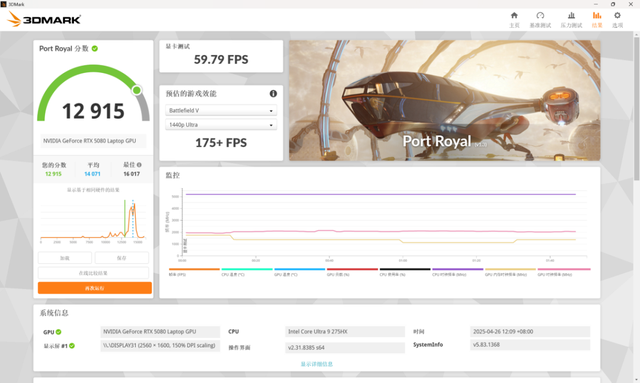This screenshot has width=640, height=383.
Task: Click the info icon beside estimated game performance
Action: (x=273, y=94)
